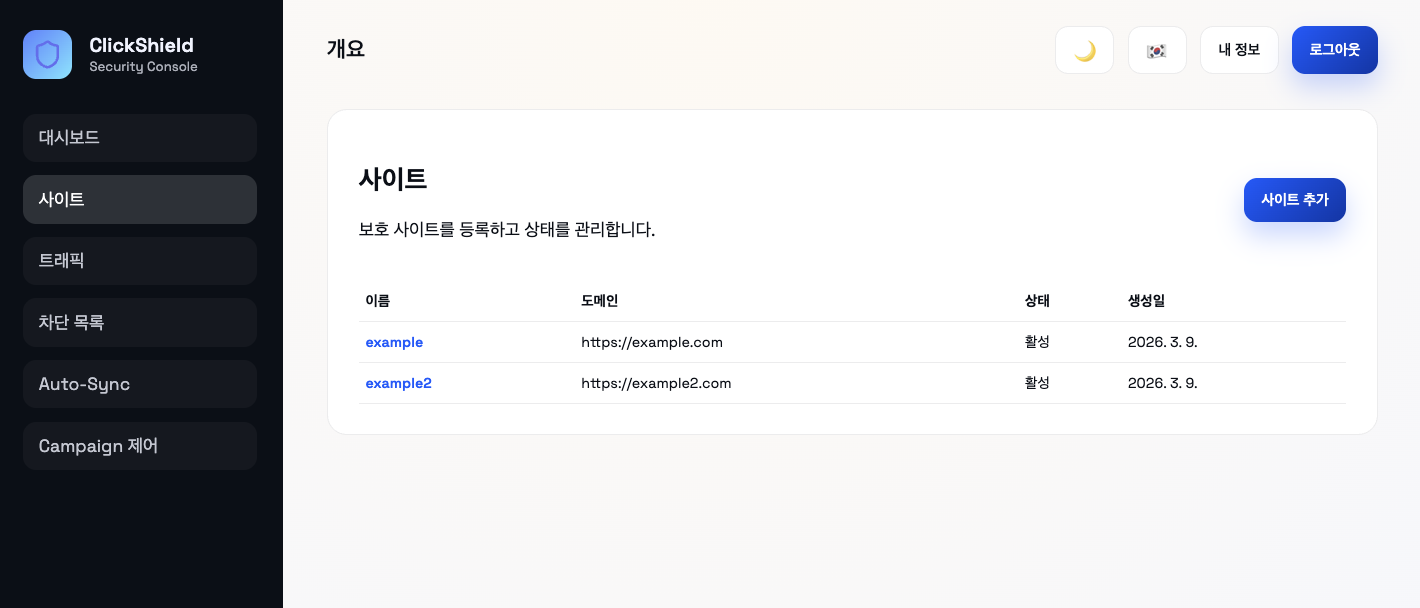Click the https://example.com domain cell
Screen dimensions: 1420x608
(652, 342)
